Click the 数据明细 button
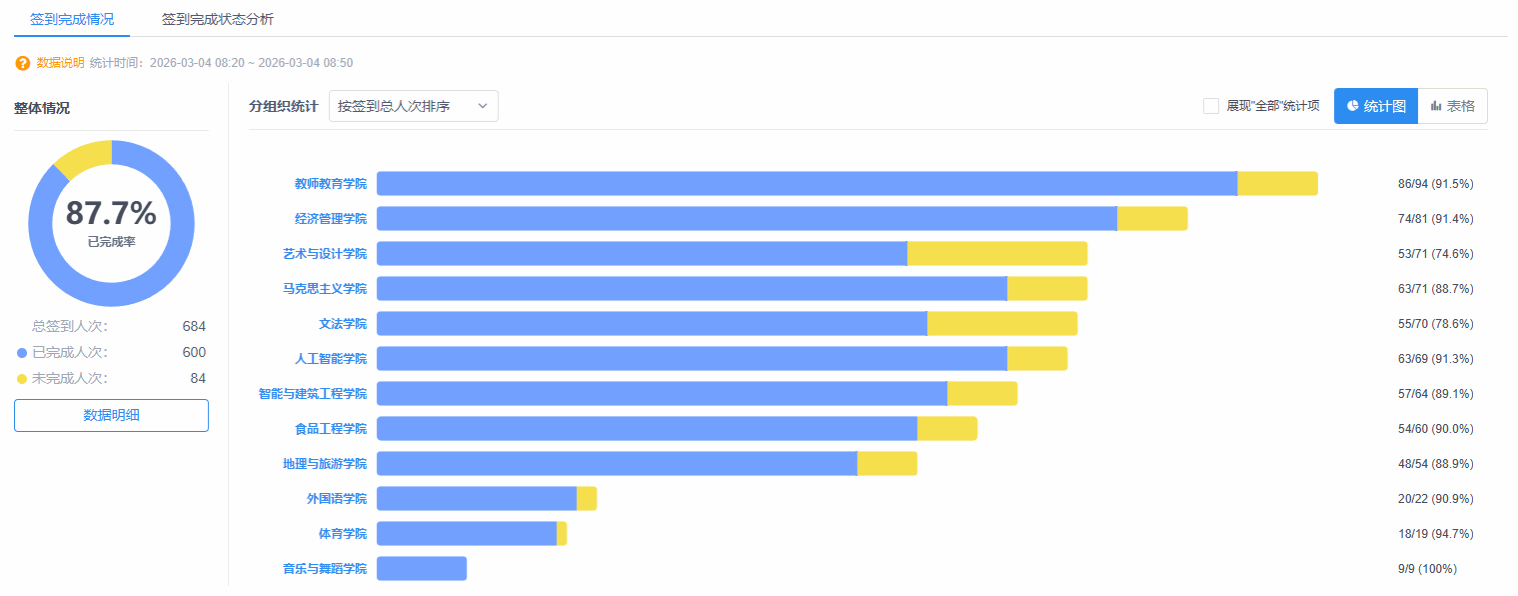Image resolution: width=1518 pixels, height=596 pixels. [111, 416]
